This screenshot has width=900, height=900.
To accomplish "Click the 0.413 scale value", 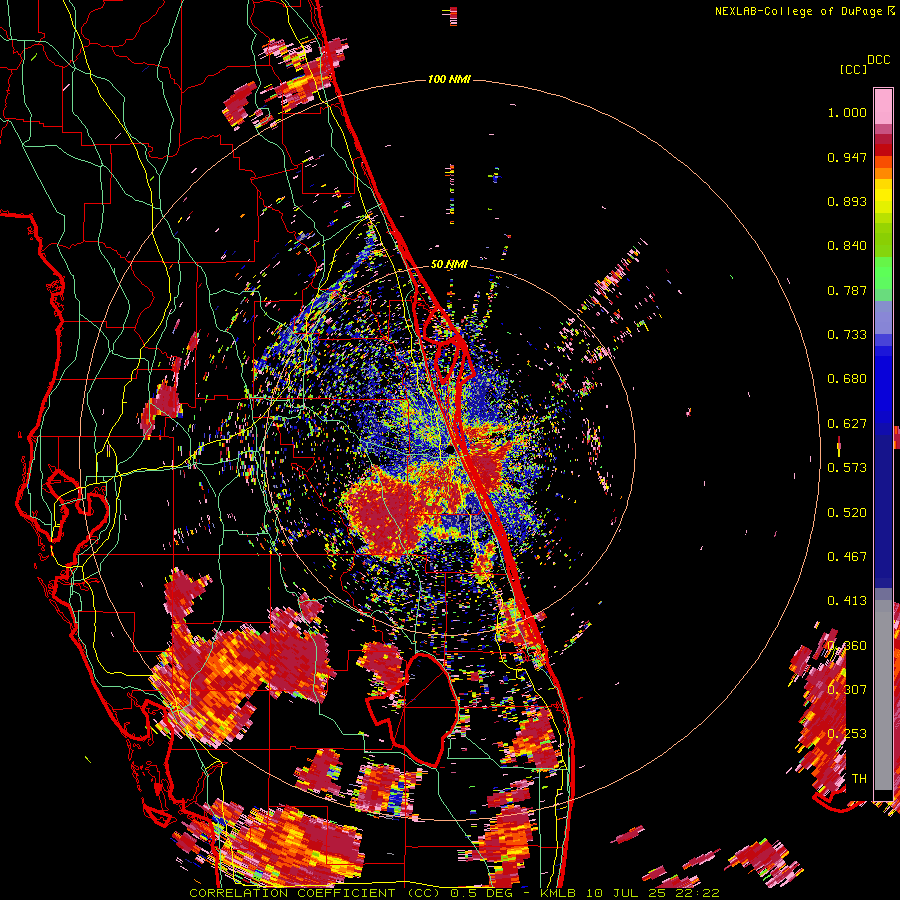I will 847,601.
